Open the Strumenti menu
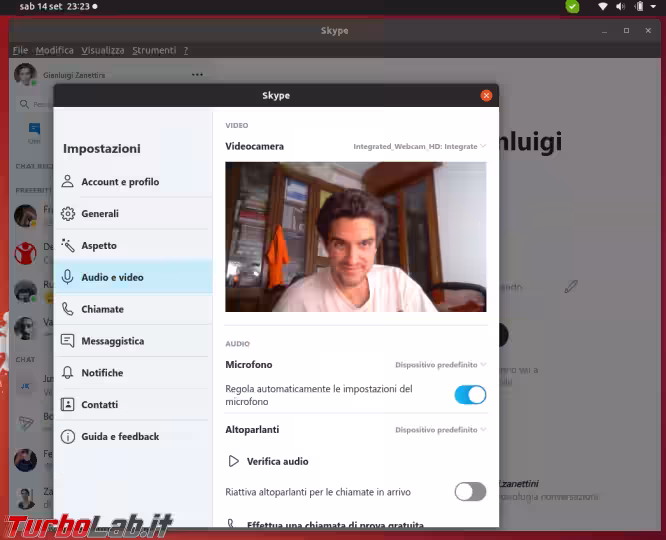The height and width of the screenshot is (540, 666). pyautogui.click(x=154, y=51)
